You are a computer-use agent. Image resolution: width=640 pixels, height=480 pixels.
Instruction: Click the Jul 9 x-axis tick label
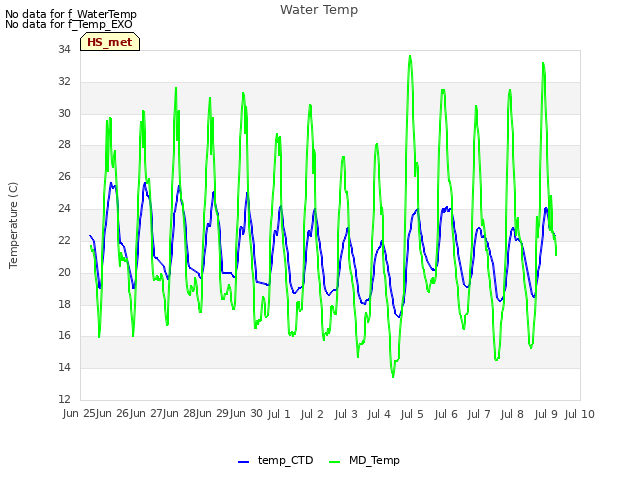546,414
